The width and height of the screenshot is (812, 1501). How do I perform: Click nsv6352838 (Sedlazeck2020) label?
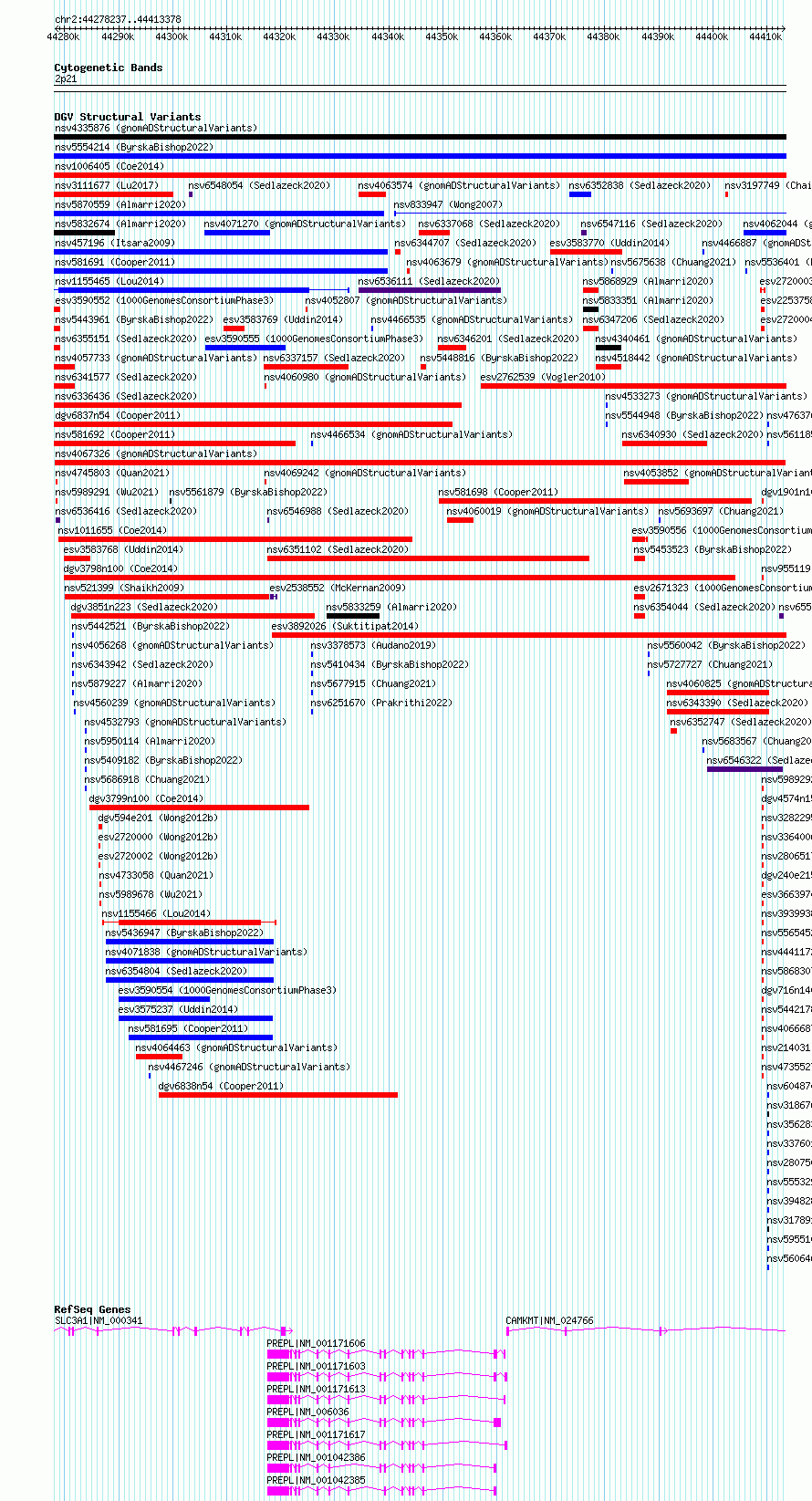coord(640,185)
